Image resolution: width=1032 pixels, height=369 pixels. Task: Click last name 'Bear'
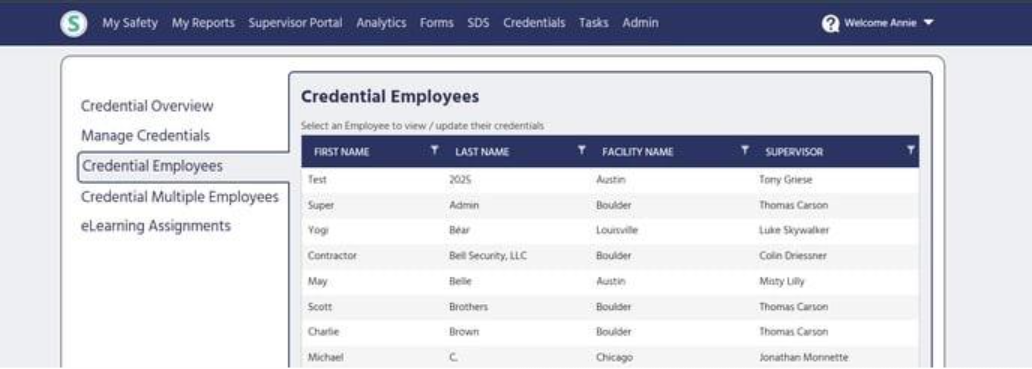[459, 230]
